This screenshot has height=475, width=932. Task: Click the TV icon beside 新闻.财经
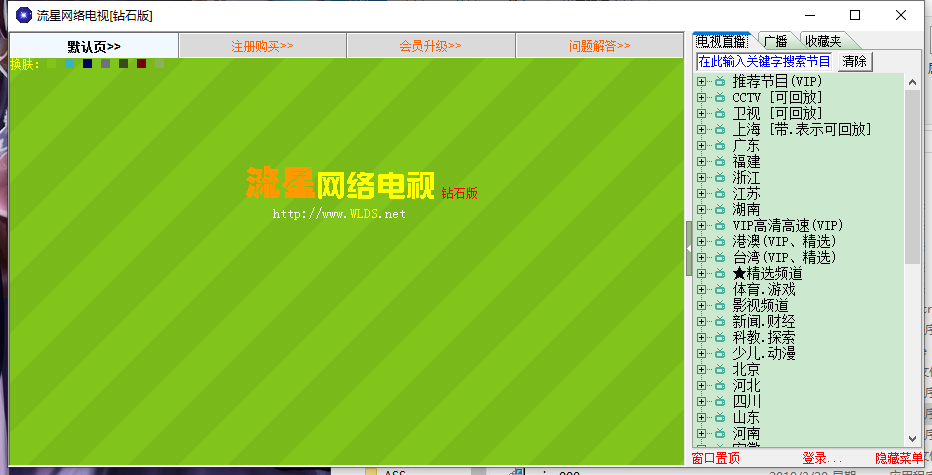720,322
